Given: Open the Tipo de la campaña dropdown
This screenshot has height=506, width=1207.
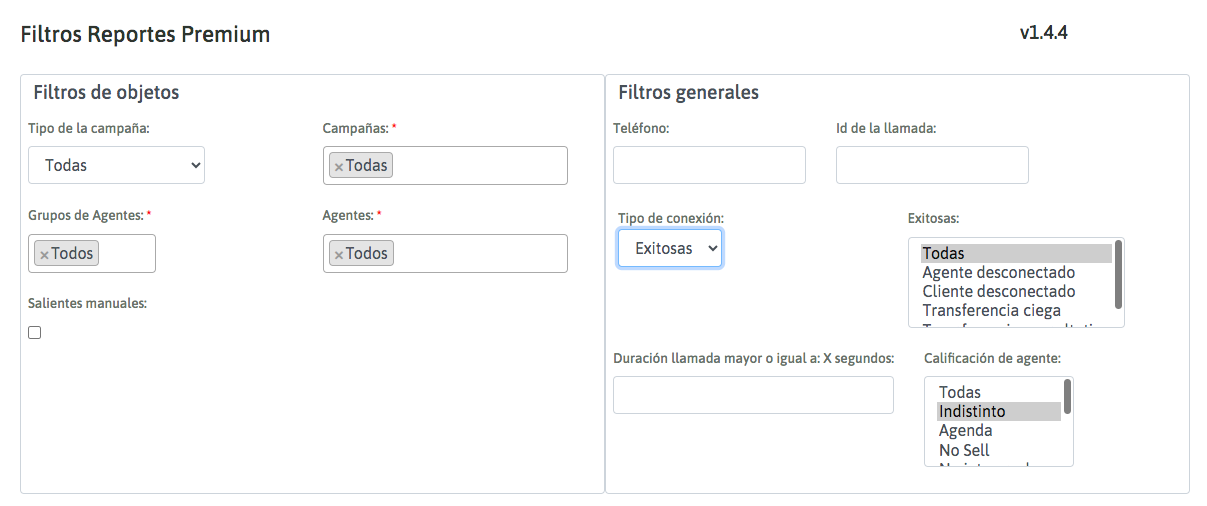Looking at the screenshot, I should click(x=117, y=165).
